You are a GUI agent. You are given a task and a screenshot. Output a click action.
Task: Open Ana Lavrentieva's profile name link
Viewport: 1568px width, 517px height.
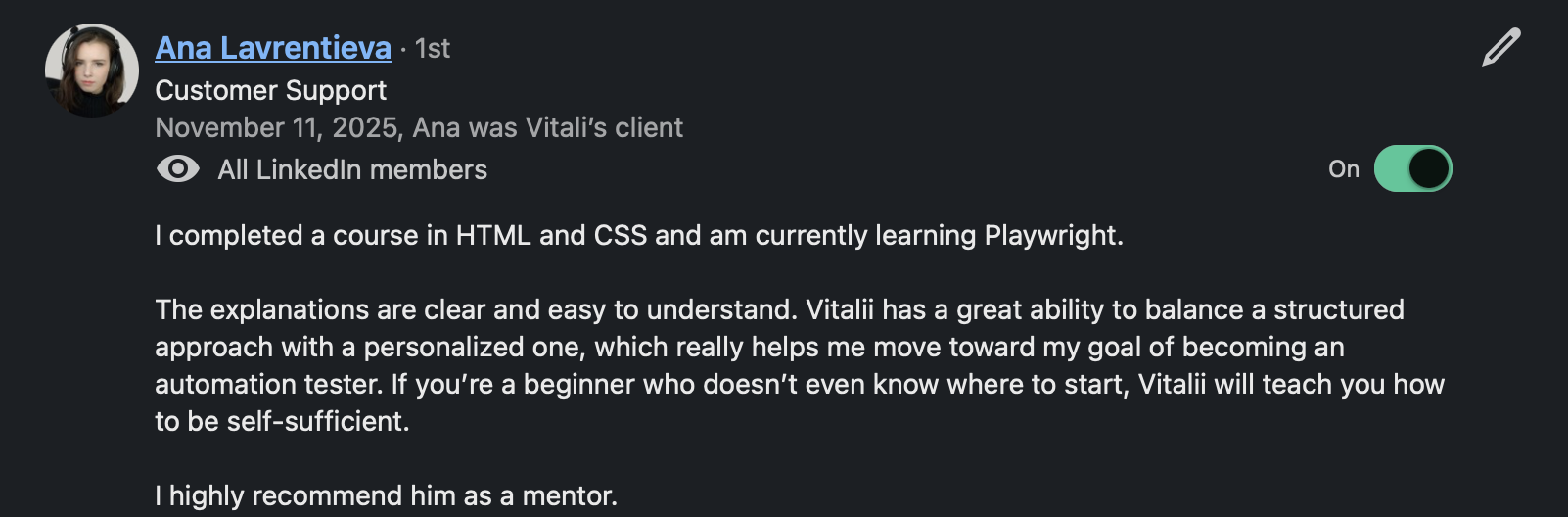273,48
